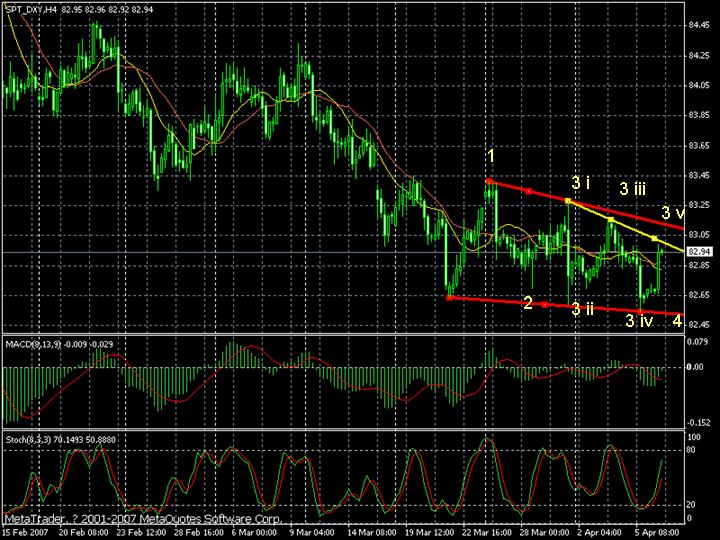Click lower red trendline's leftmost anchor point
Viewport: 720px width, 540px height.
450,298
